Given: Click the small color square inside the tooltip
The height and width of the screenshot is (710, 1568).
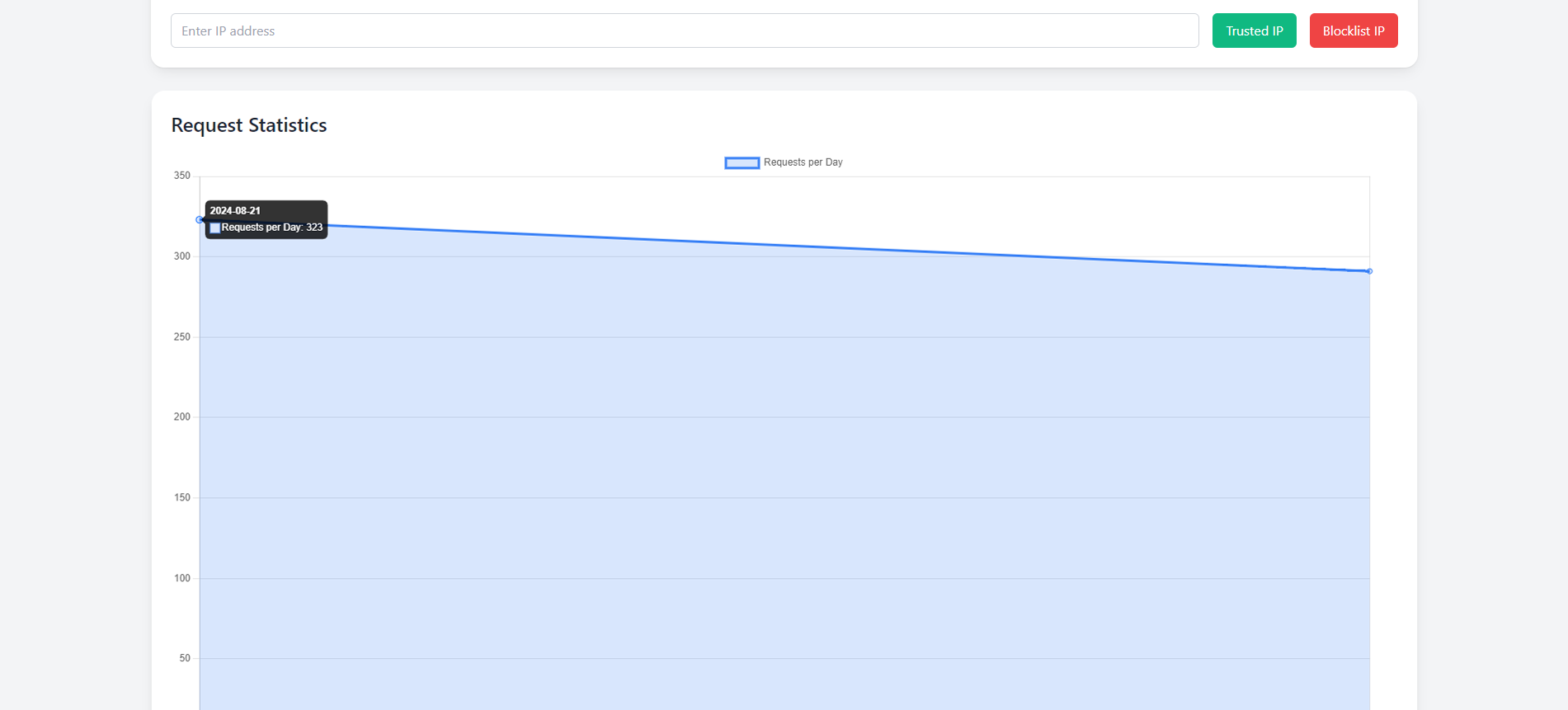Looking at the screenshot, I should pyautogui.click(x=215, y=228).
